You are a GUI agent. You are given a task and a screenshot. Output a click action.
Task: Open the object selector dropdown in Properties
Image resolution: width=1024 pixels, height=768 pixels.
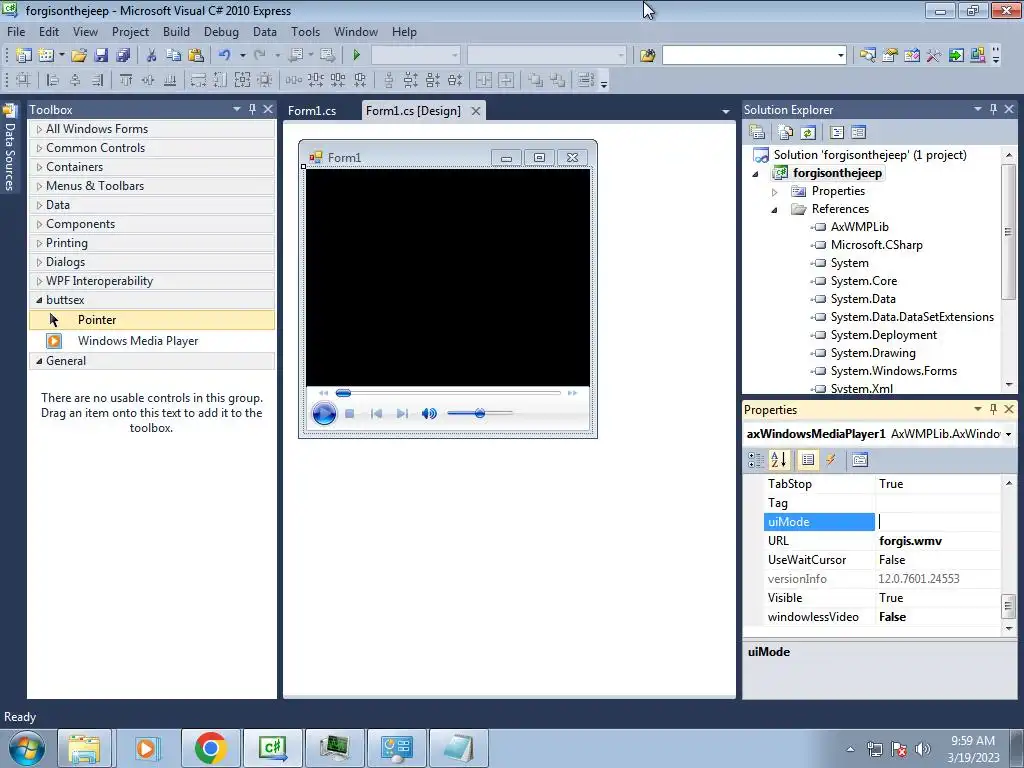[1008, 434]
